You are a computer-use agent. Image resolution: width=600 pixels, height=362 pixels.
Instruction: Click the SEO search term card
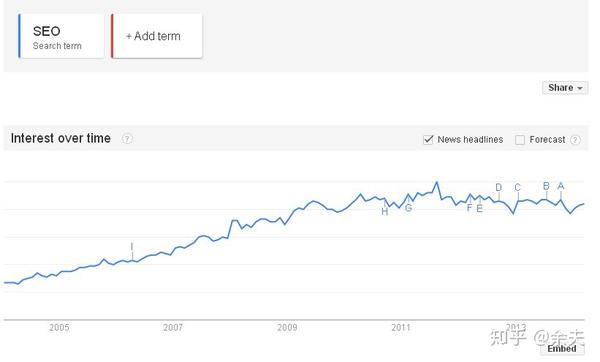pyautogui.click(x=62, y=36)
